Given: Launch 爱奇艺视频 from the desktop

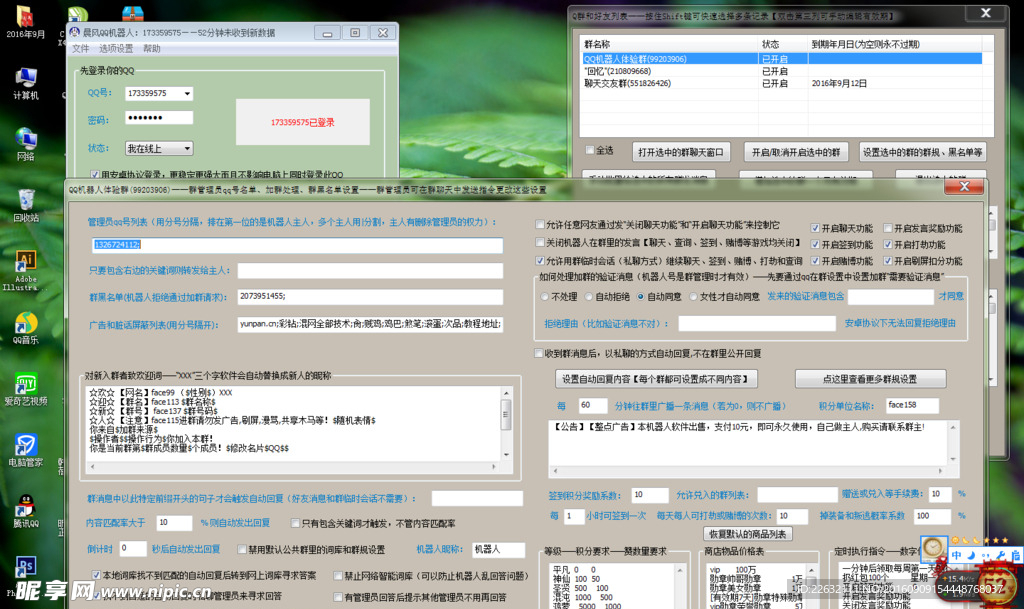Looking at the screenshot, I should (x=25, y=388).
